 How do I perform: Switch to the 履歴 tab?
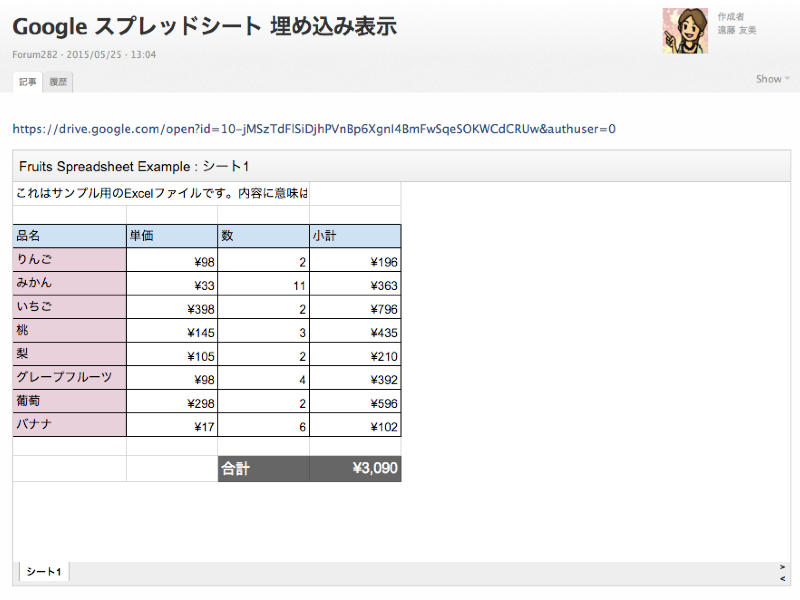point(58,82)
